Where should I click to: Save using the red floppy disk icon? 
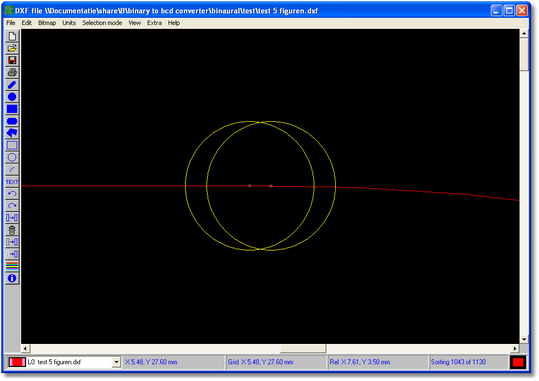pyautogui.click(x=12, y=61)
